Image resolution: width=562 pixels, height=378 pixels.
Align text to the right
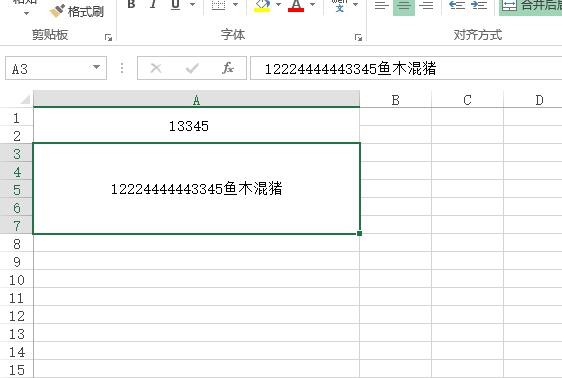click(426, 5)
